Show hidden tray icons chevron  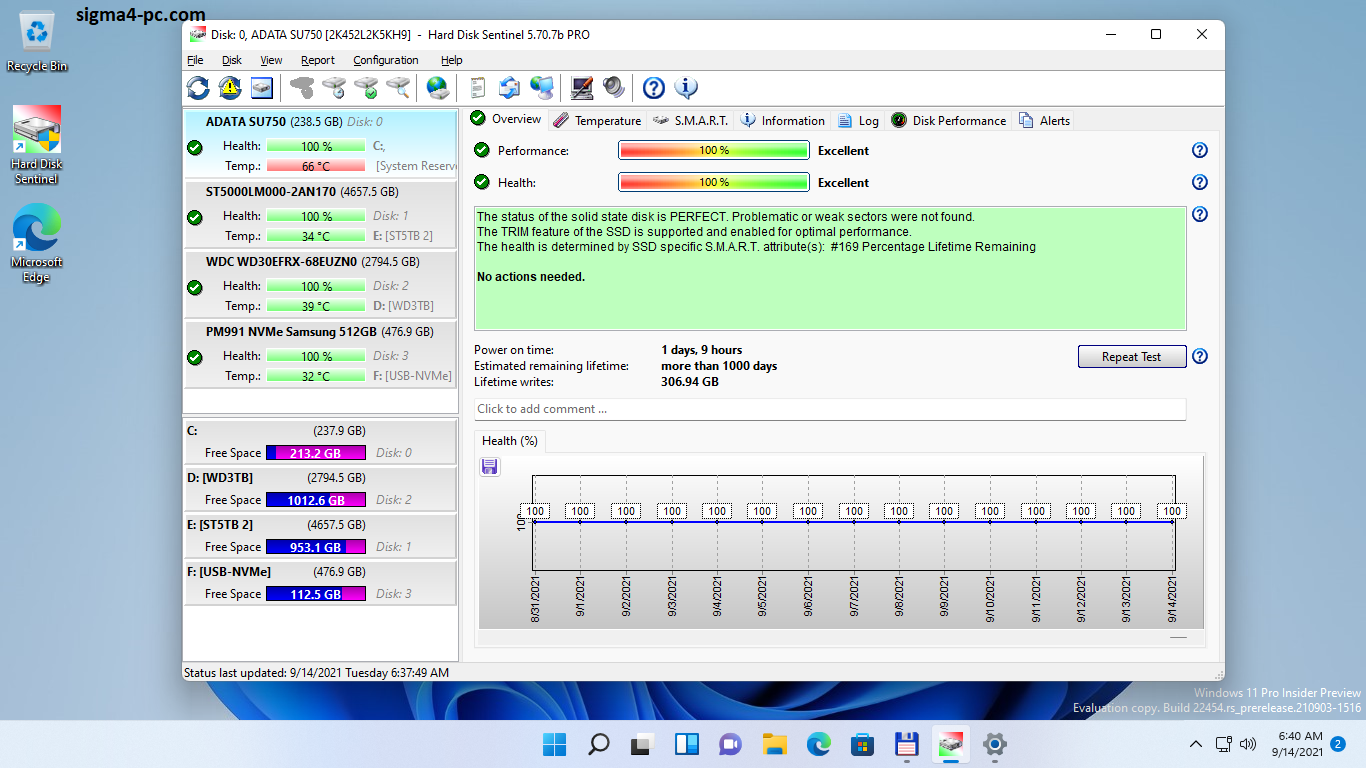(x=1196, y=744)
